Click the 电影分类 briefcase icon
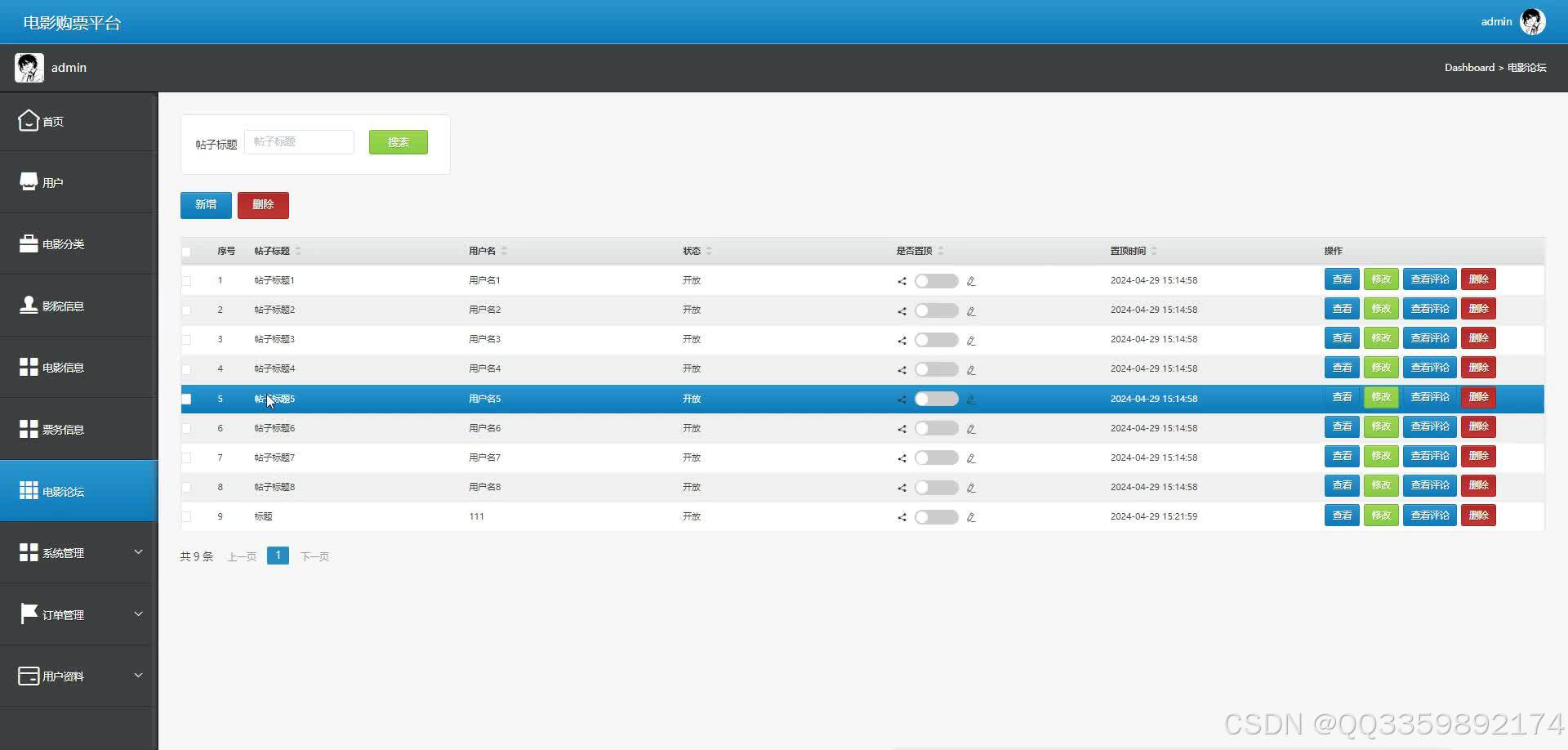Image resolution: width=1568 pixels, height=750 pixels. (x=29, y=243)
